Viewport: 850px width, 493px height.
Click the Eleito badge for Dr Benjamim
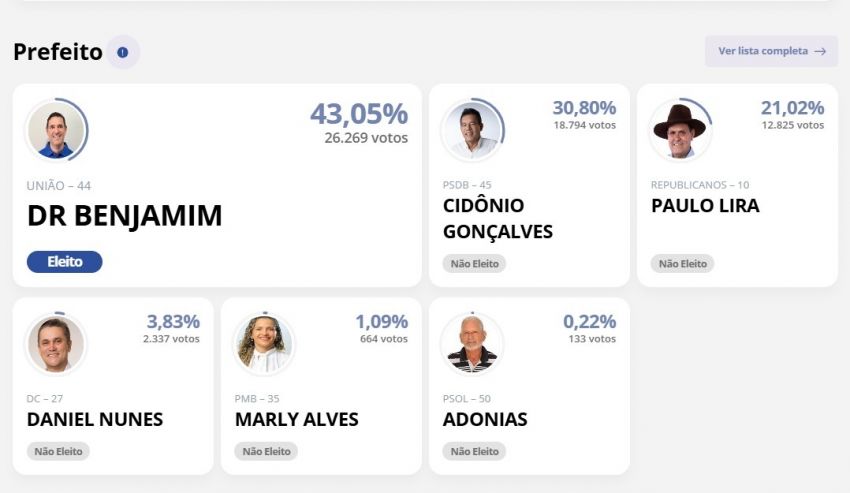click(x=64, y=262)
